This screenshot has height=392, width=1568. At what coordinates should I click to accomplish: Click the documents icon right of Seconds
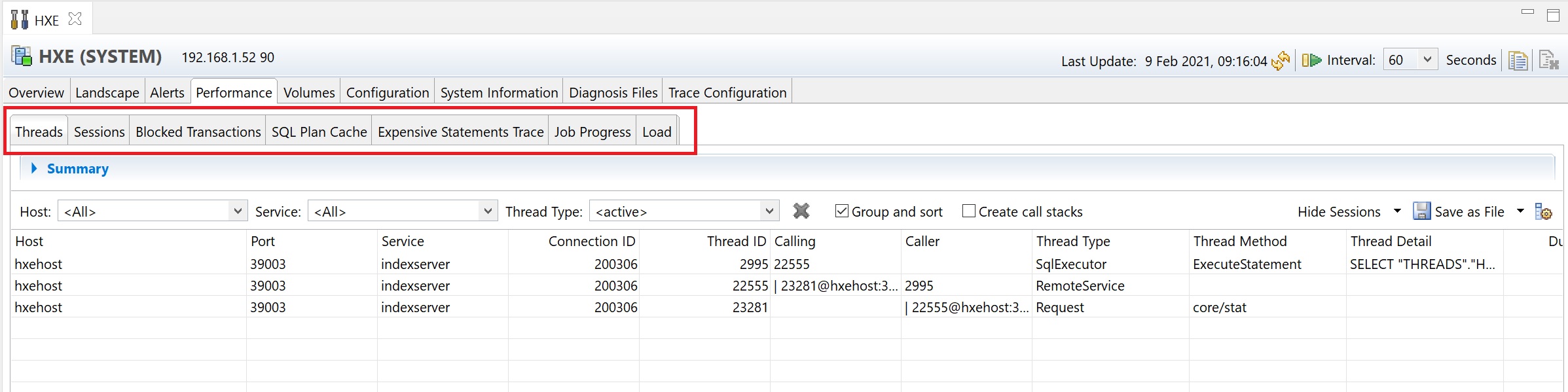(x=1518, y=61)
